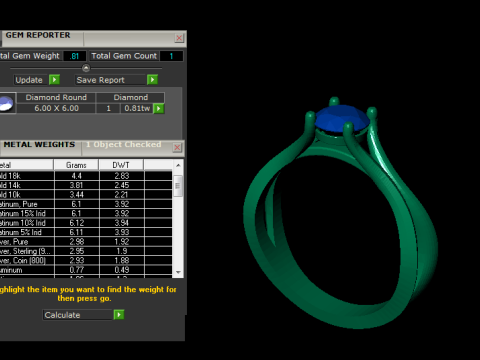Click the 6.00 X 6.00 size cell
Image resolution: width=480 pixels, height=360 pixels.
tap(56, 108)
